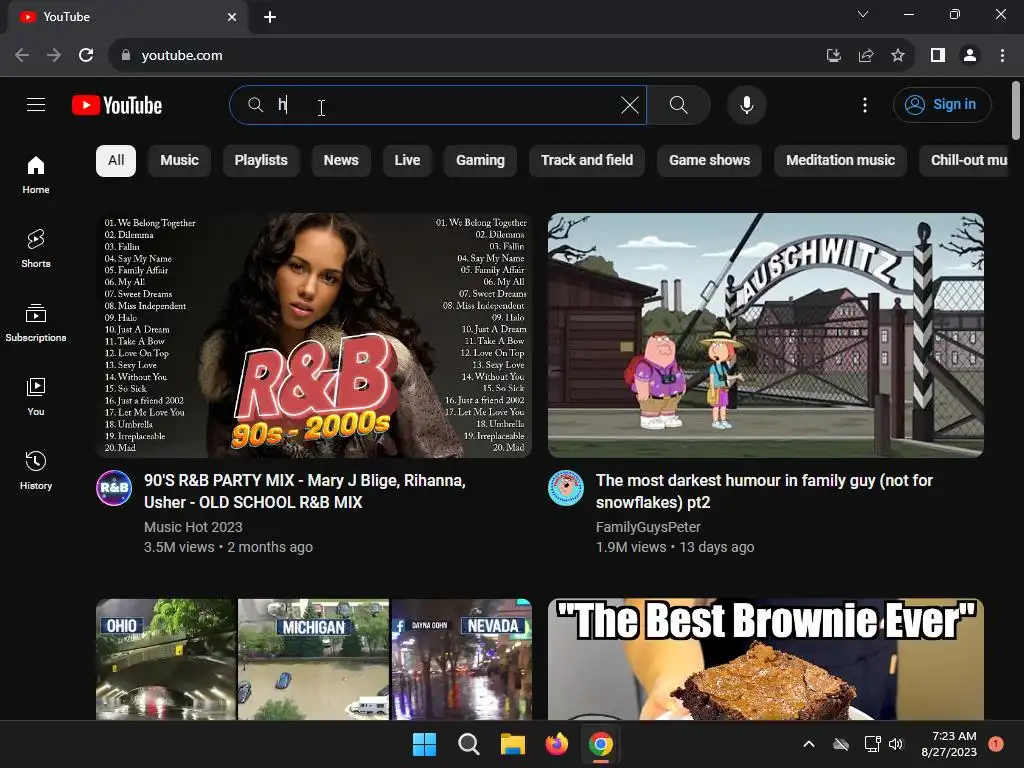Select the News filter chip
Screen dimensions: 1024x768
(341, 161)
